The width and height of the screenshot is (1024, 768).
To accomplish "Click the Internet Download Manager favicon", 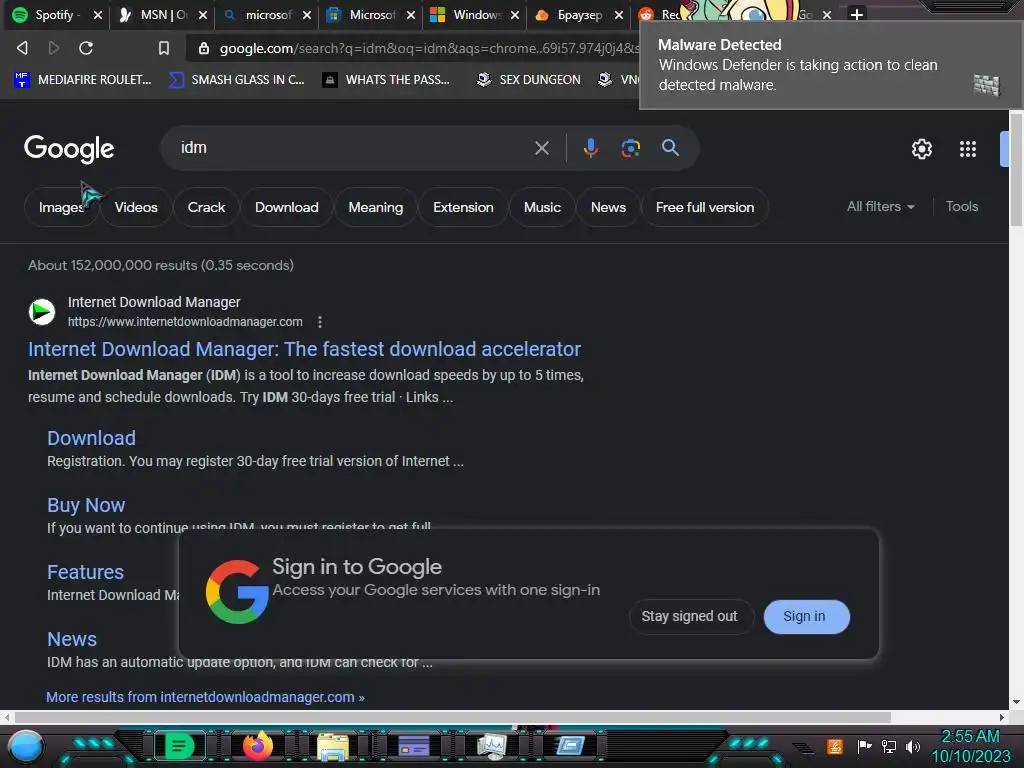I will (x=42, y=312).
